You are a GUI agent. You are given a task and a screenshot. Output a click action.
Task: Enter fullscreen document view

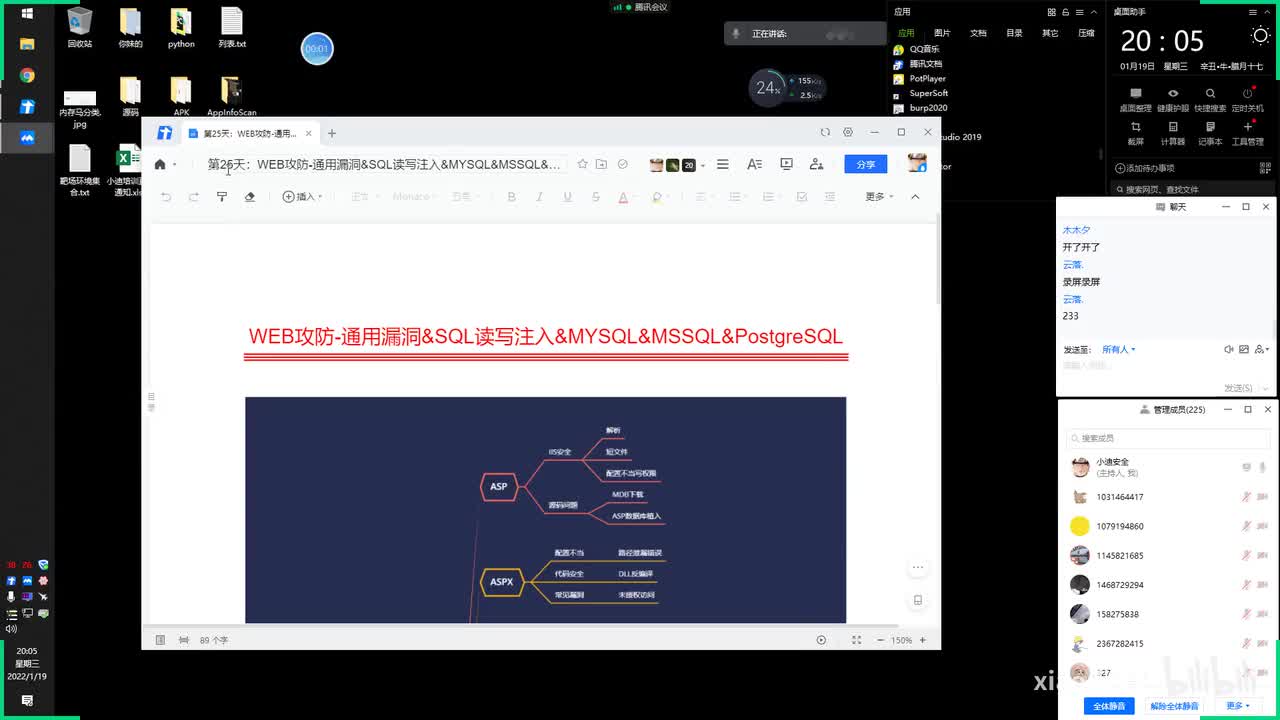856,640
